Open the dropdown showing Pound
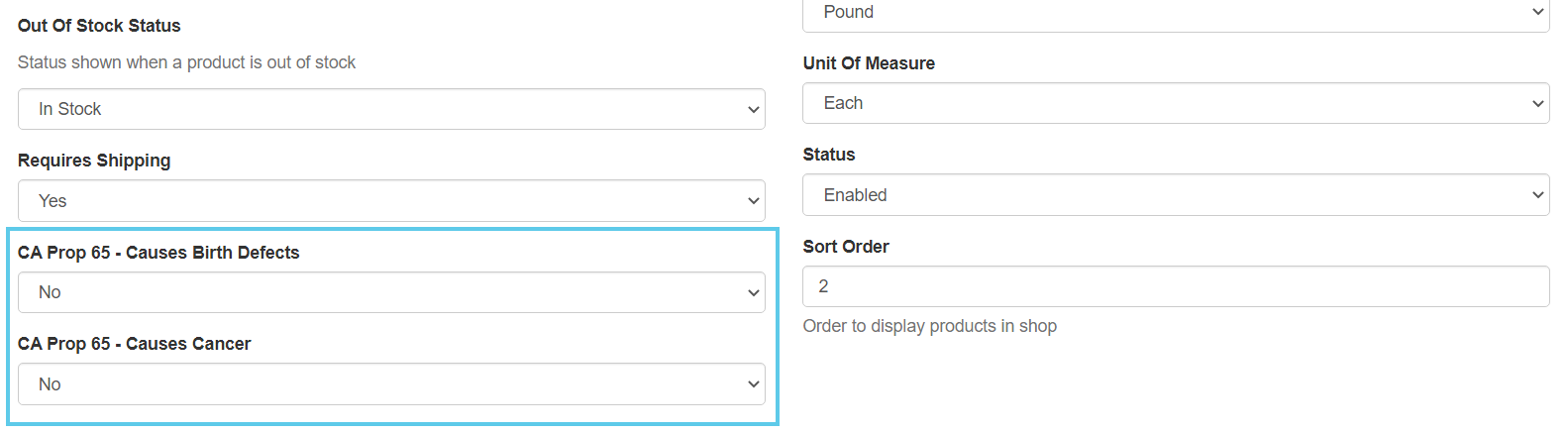1568x434 pixels. [x=1176, y=14]
